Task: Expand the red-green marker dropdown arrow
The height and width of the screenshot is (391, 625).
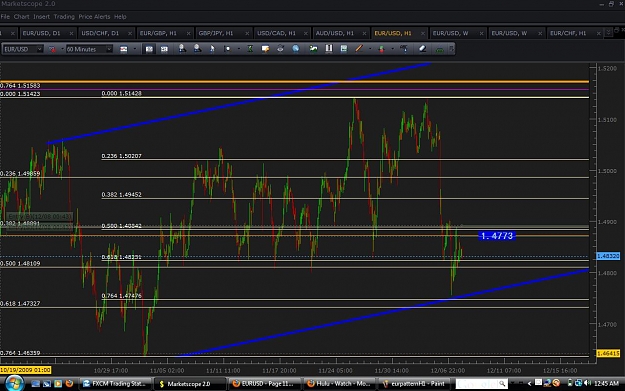Action: click(x=393, y=49)
